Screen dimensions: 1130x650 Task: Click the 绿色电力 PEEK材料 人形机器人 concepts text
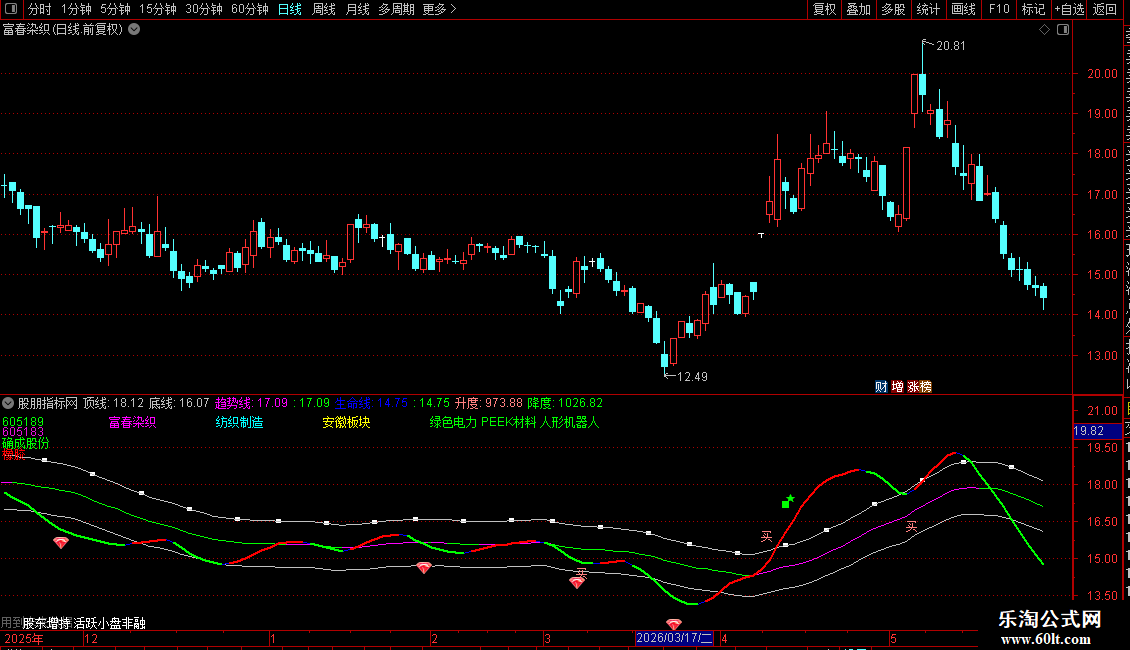pyautogui.click(x=515, y=422)
